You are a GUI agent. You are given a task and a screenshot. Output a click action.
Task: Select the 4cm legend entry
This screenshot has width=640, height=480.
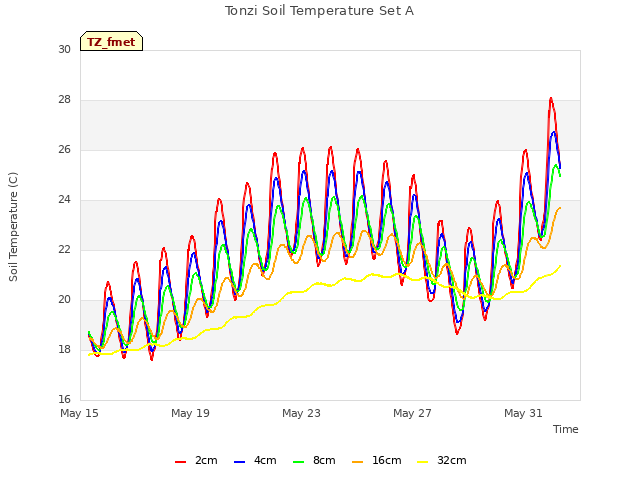coord(255,460)
